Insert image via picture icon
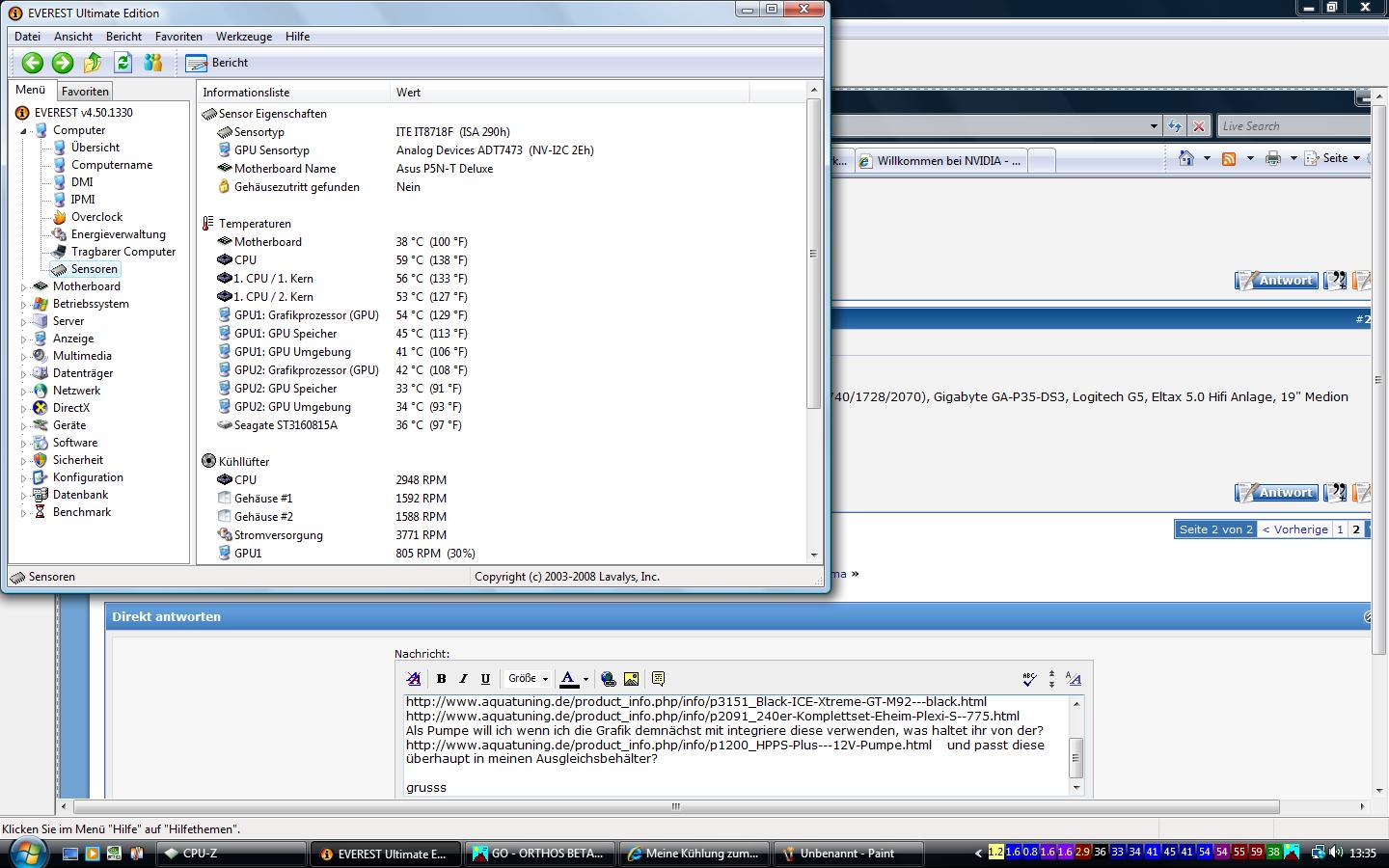Image resolution: width=1389 pixels, height=868 pixels. point(632,679)
